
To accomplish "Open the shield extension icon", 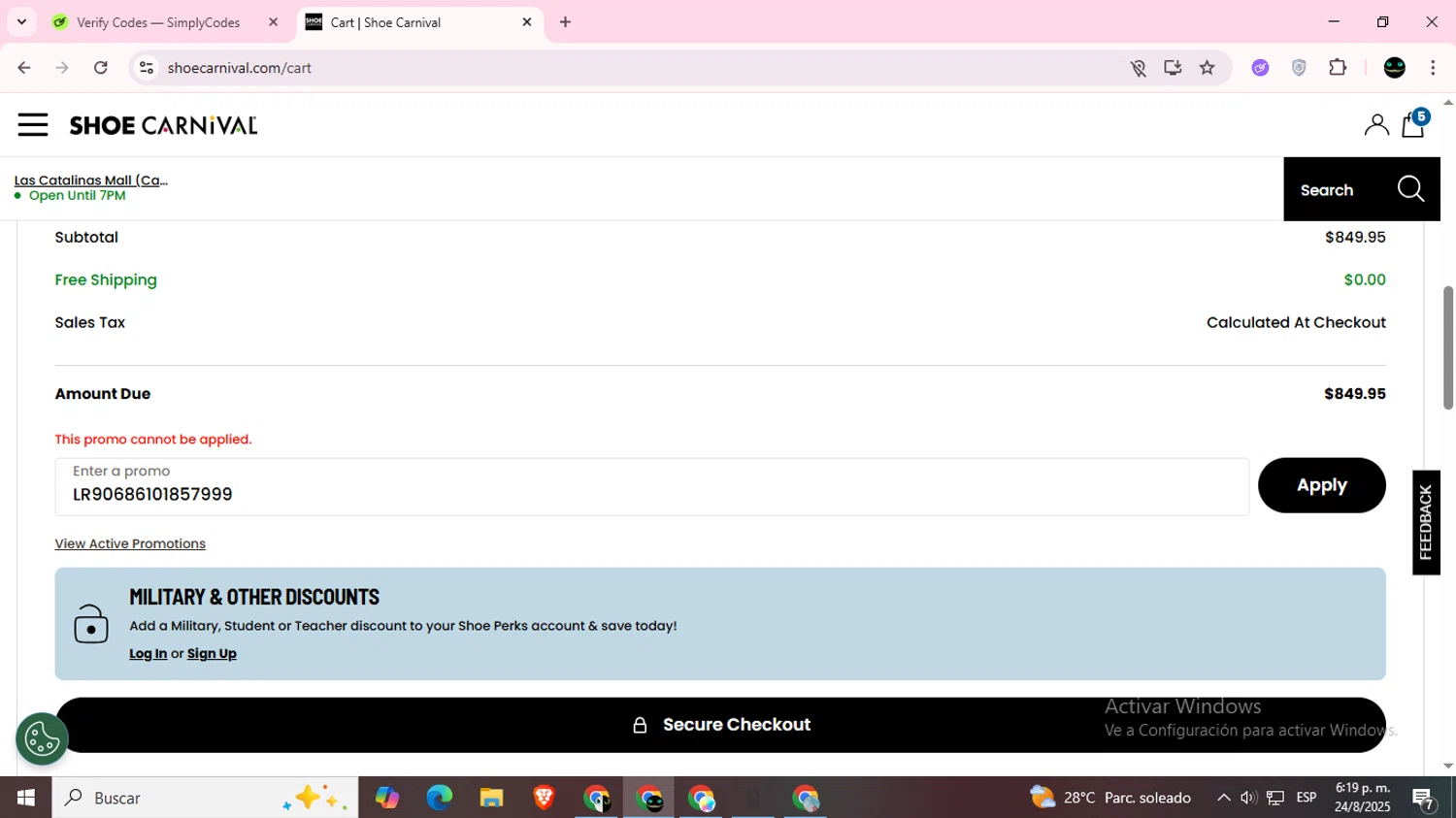I will click(1299, 68).
